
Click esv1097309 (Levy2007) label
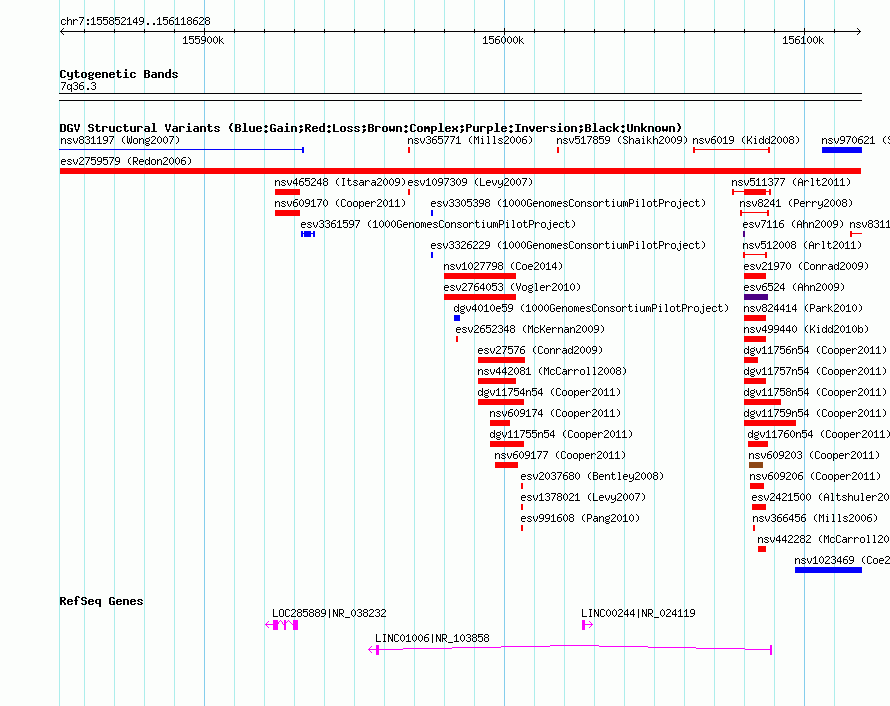click(x=470, y=182)
